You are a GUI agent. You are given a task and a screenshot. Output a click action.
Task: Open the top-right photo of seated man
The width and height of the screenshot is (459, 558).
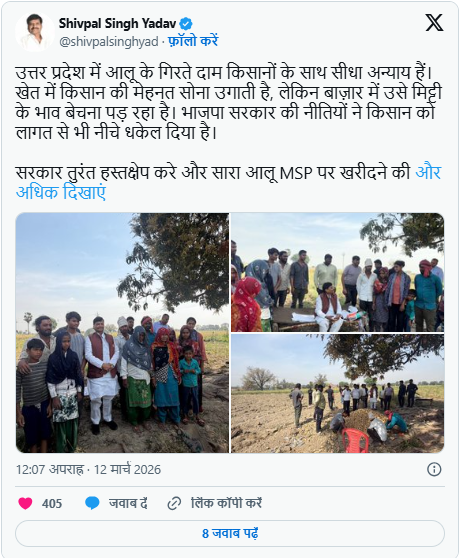click(x=337, y=272)
